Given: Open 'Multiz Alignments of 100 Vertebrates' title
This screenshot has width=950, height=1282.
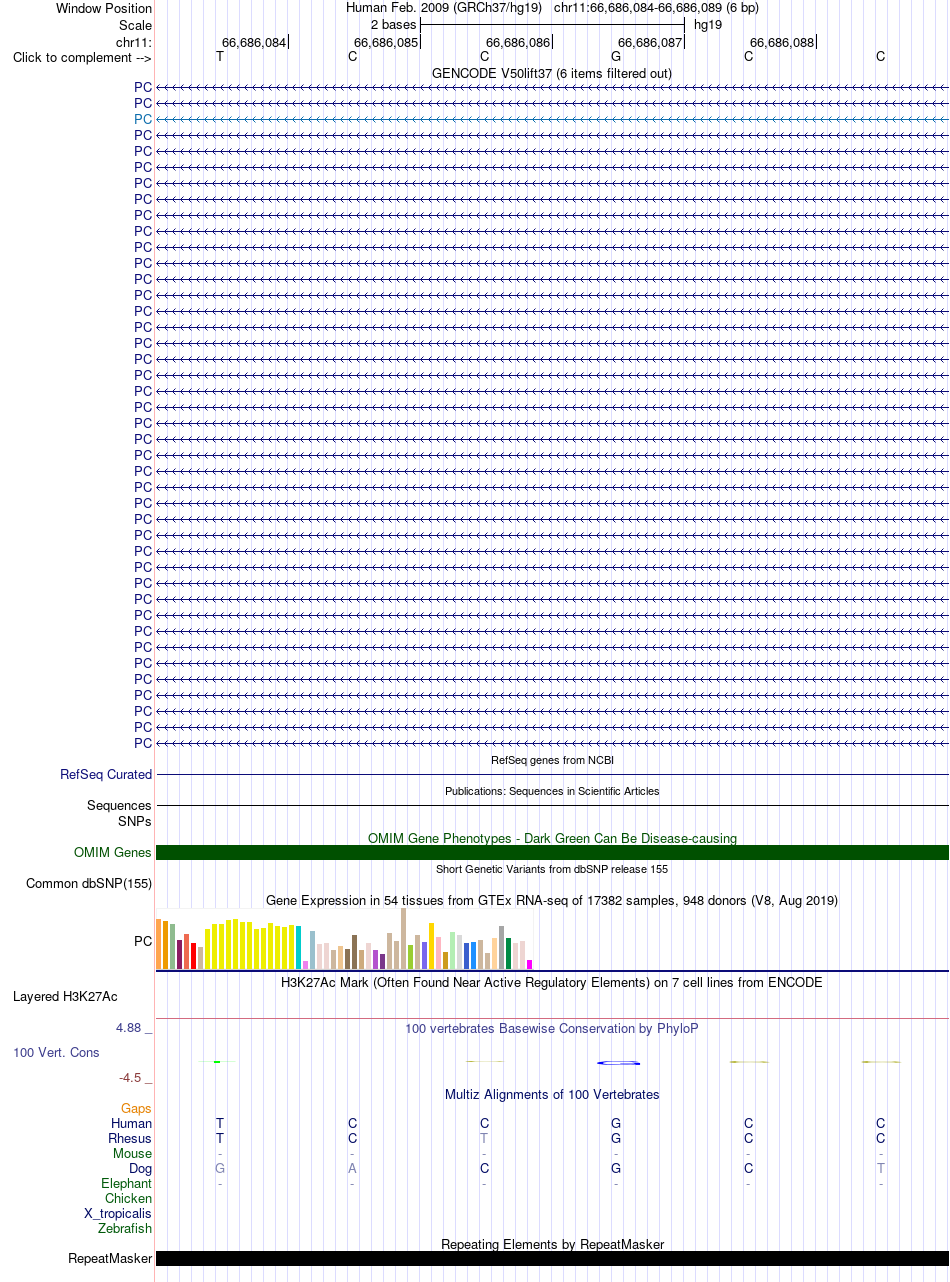Looking at the screenshot, I should click(552, 1095).
